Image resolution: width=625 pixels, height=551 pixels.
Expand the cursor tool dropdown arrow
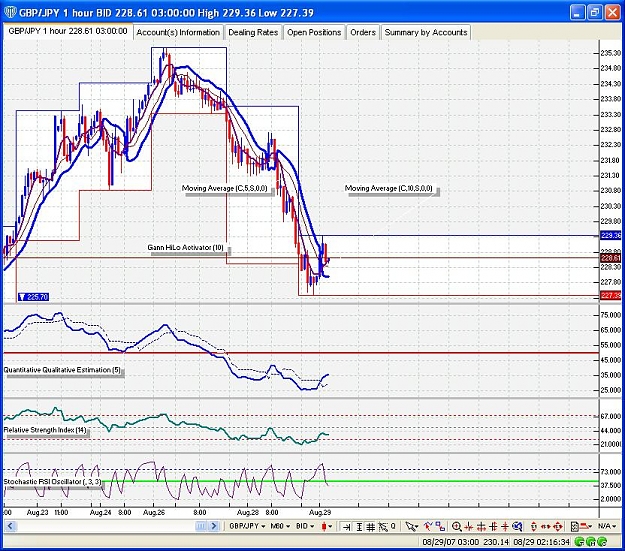tap(417, 527)
